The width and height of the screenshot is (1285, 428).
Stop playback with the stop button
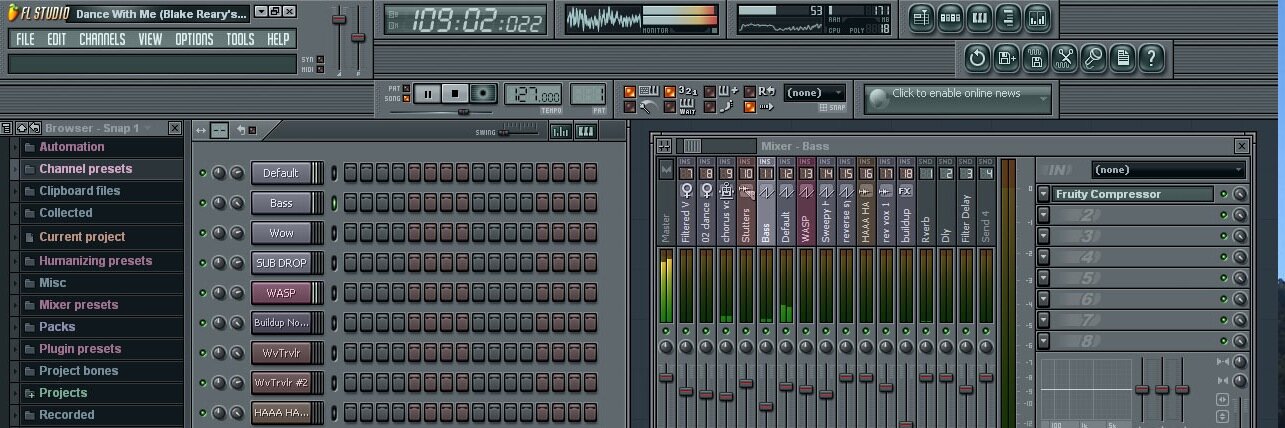tap(455, 94)
